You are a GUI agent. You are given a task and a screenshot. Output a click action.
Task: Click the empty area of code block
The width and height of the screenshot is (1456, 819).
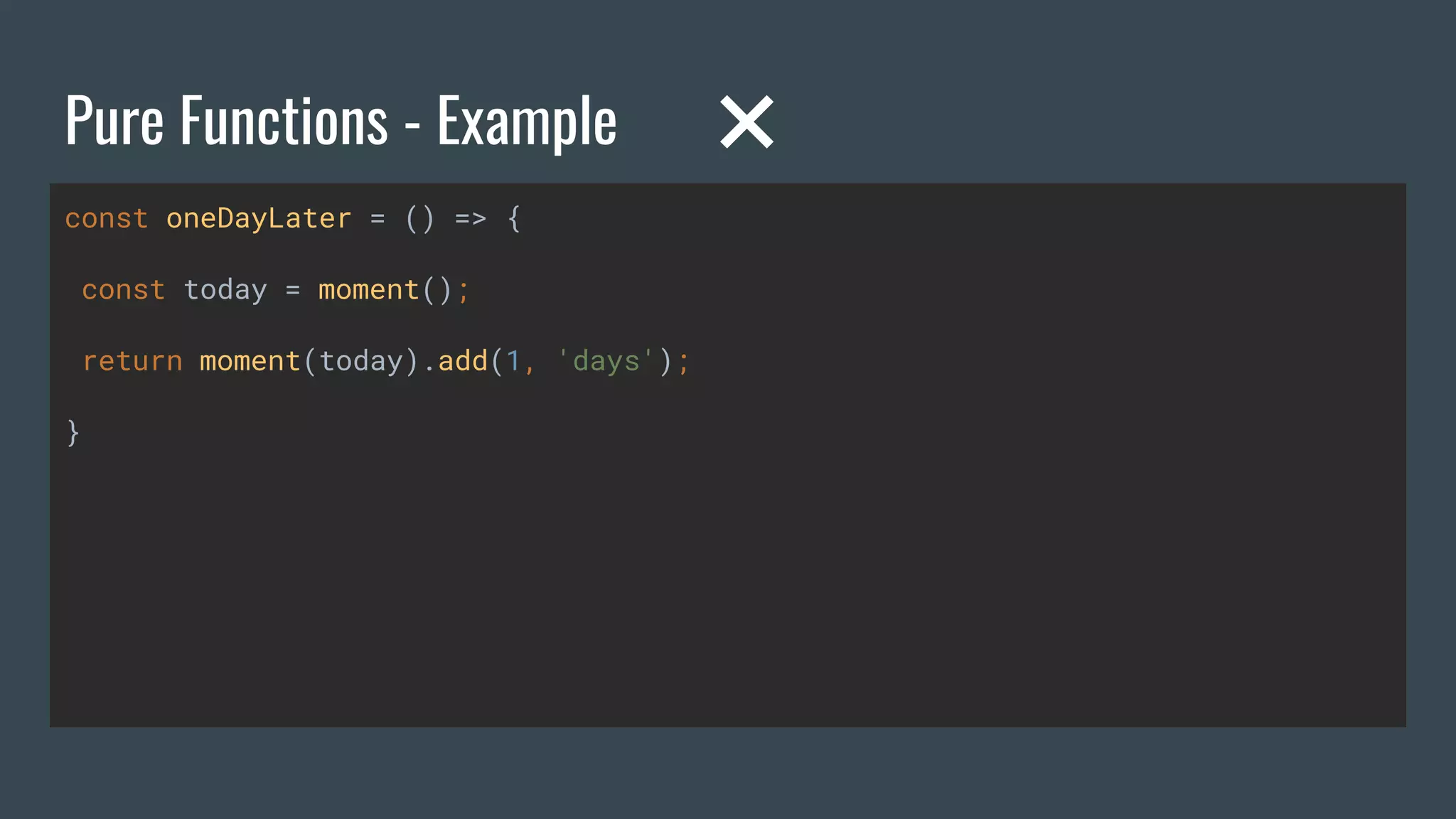(x=853, y=569)
